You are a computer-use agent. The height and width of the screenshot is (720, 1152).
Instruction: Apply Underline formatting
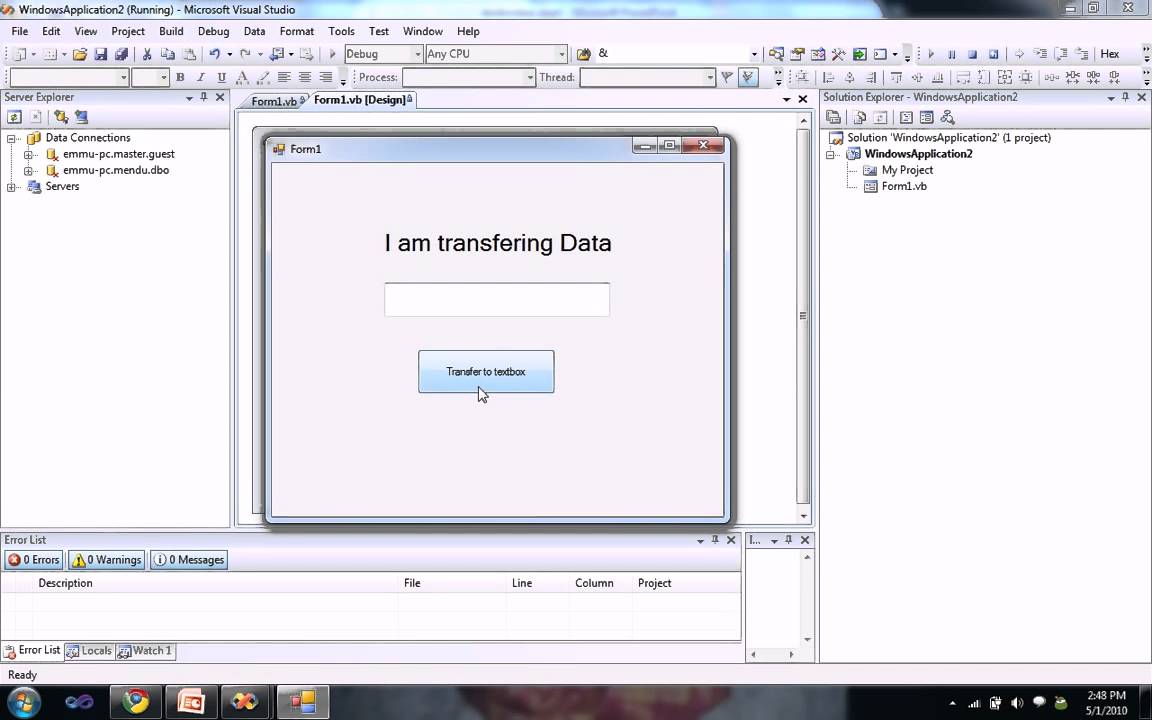[x=221, y=77]
